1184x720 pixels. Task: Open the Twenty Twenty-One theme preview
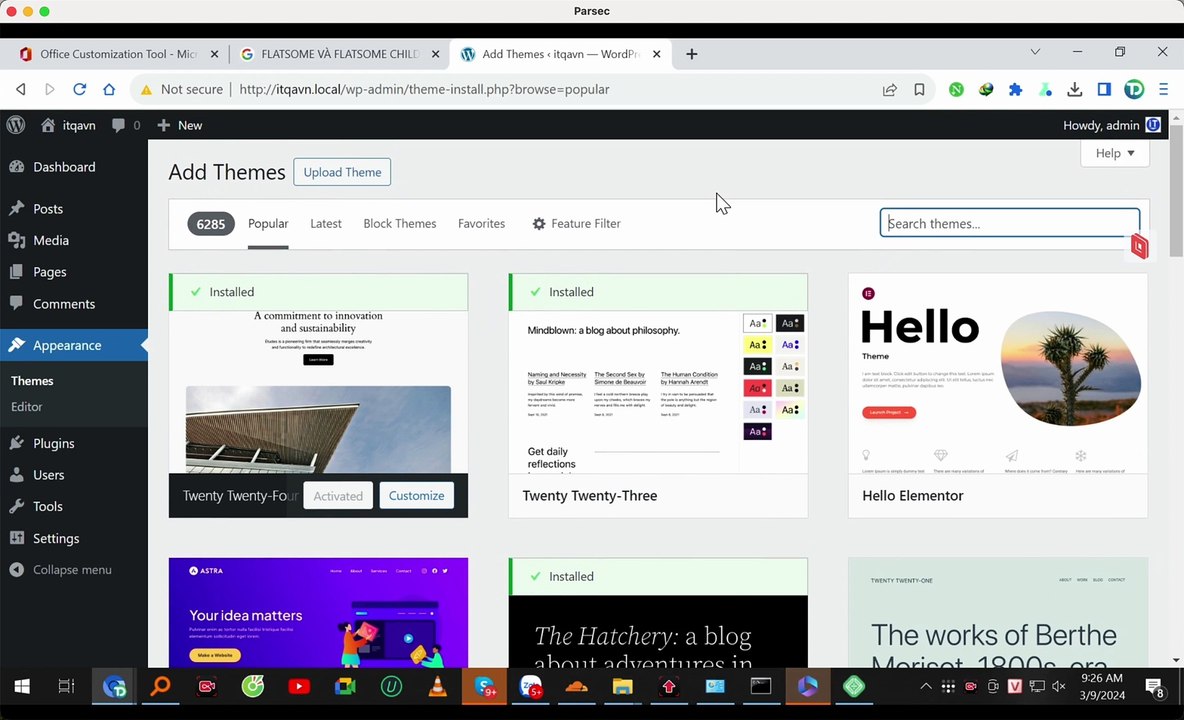click(x=997, y=612)
